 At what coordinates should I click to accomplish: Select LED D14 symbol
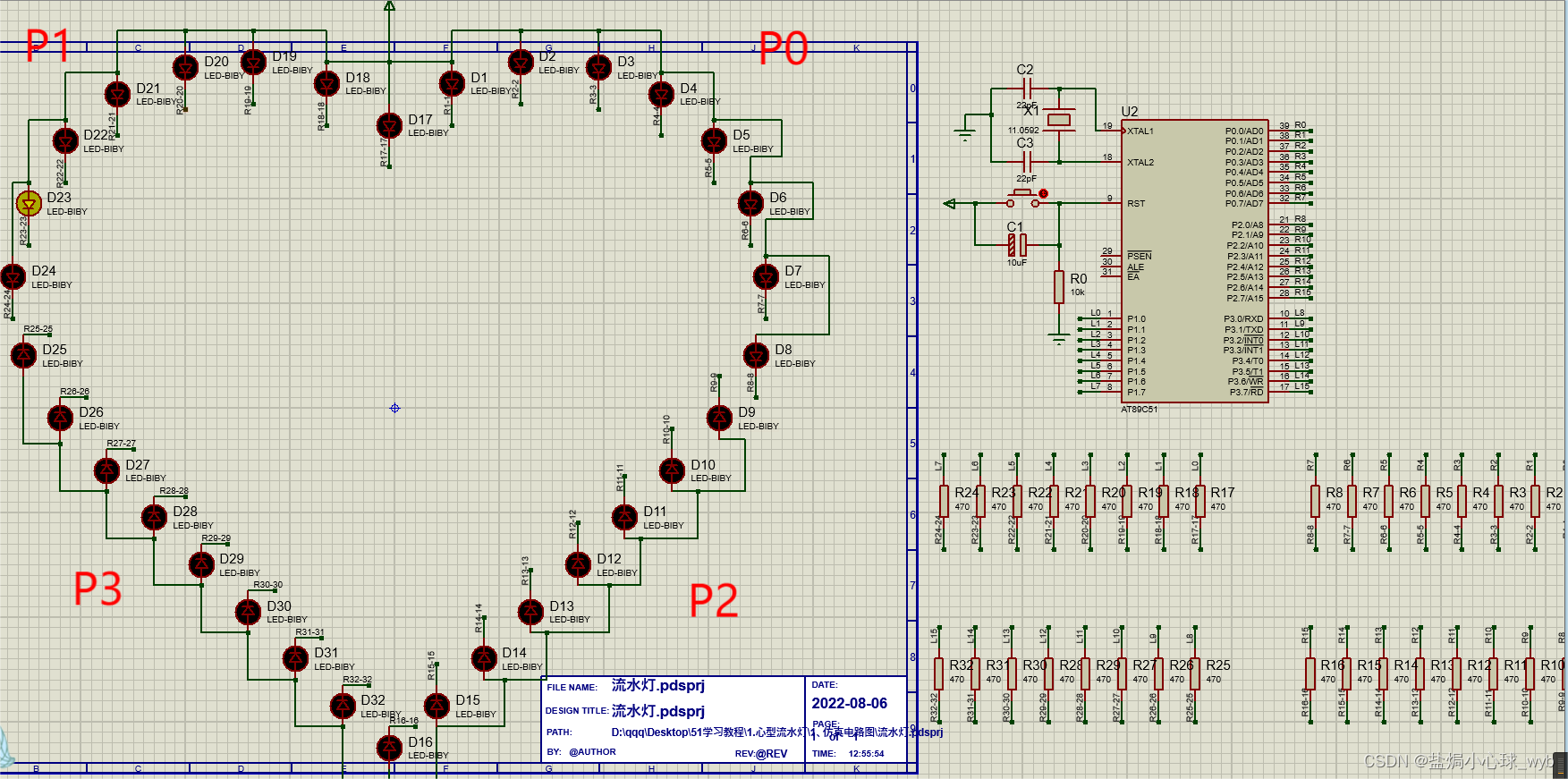[484, 658]
